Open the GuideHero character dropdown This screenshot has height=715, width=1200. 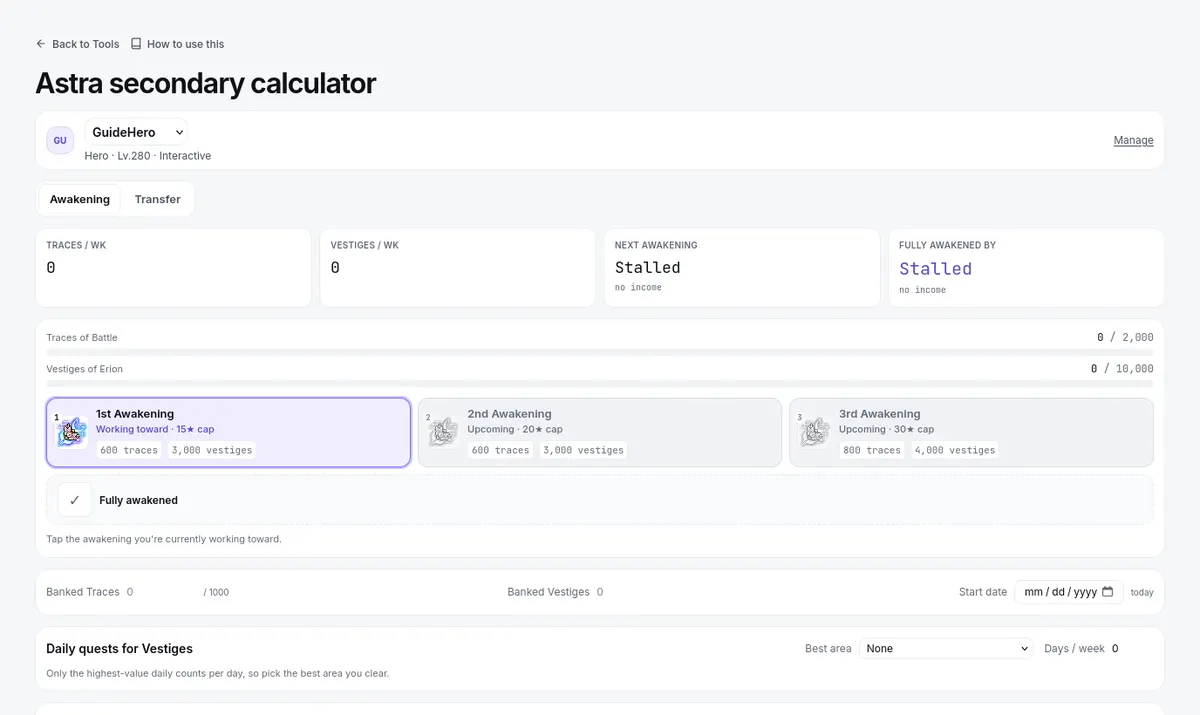(x=136, y=132)
